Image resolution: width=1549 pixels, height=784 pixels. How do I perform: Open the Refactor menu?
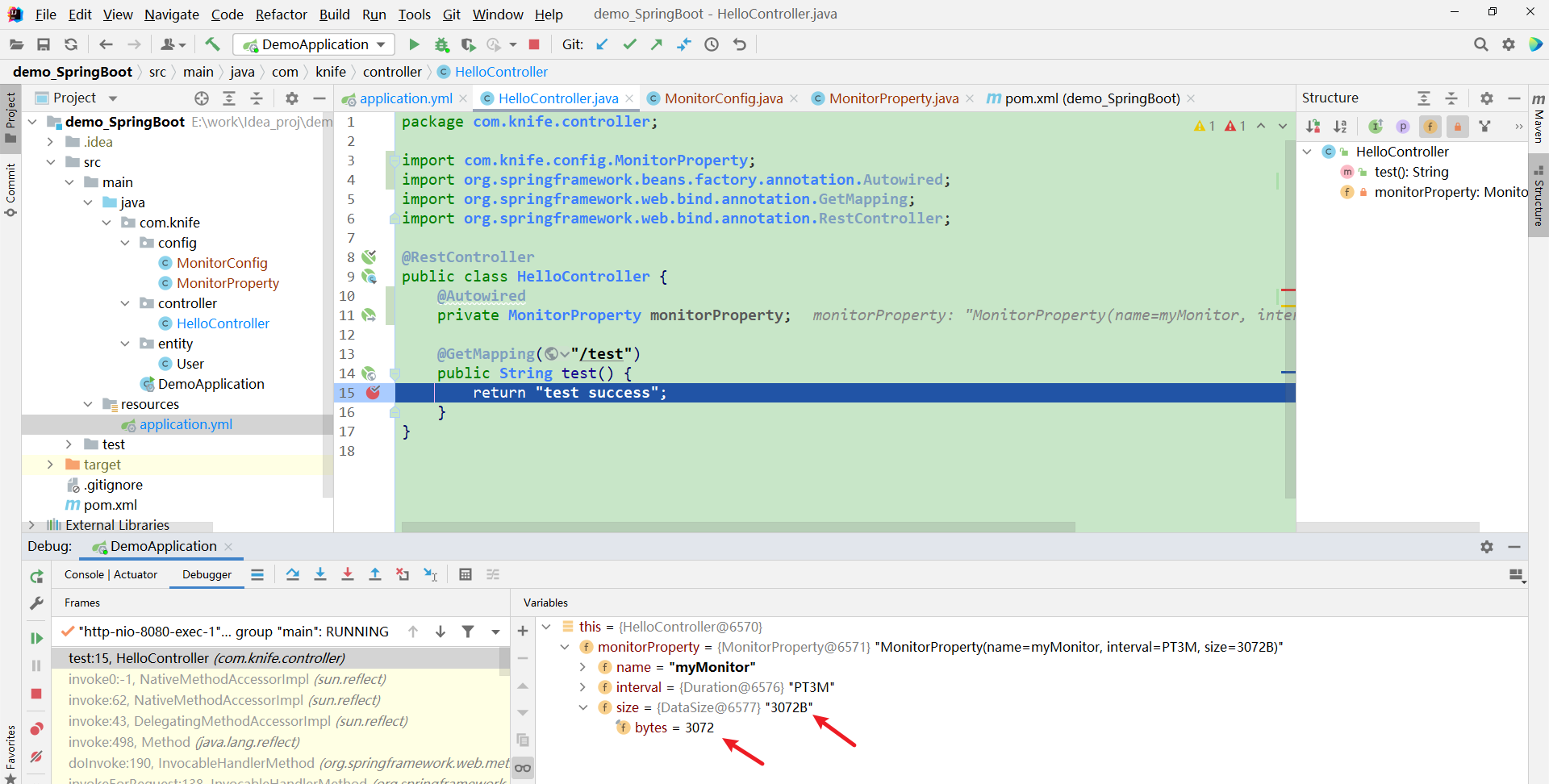281,15
